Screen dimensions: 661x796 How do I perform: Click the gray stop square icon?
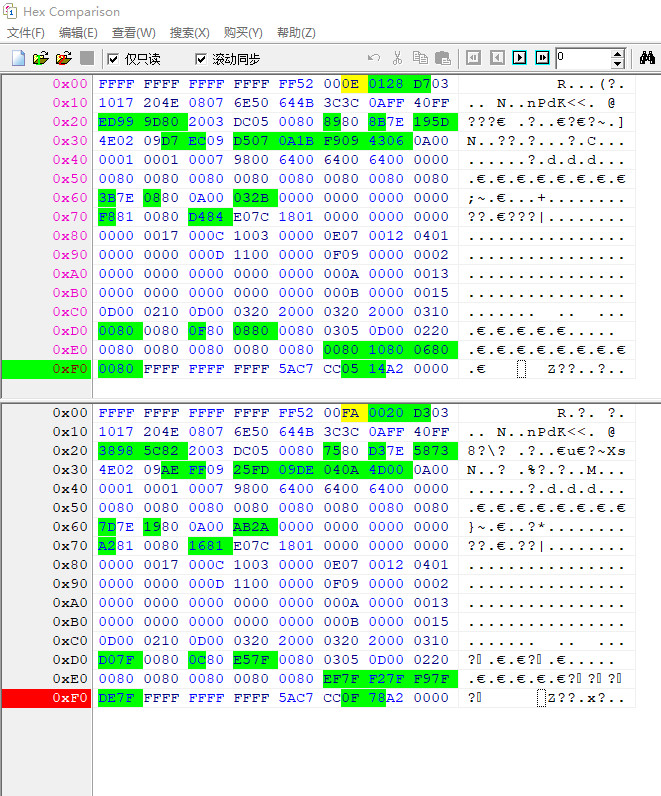[87, 58]
